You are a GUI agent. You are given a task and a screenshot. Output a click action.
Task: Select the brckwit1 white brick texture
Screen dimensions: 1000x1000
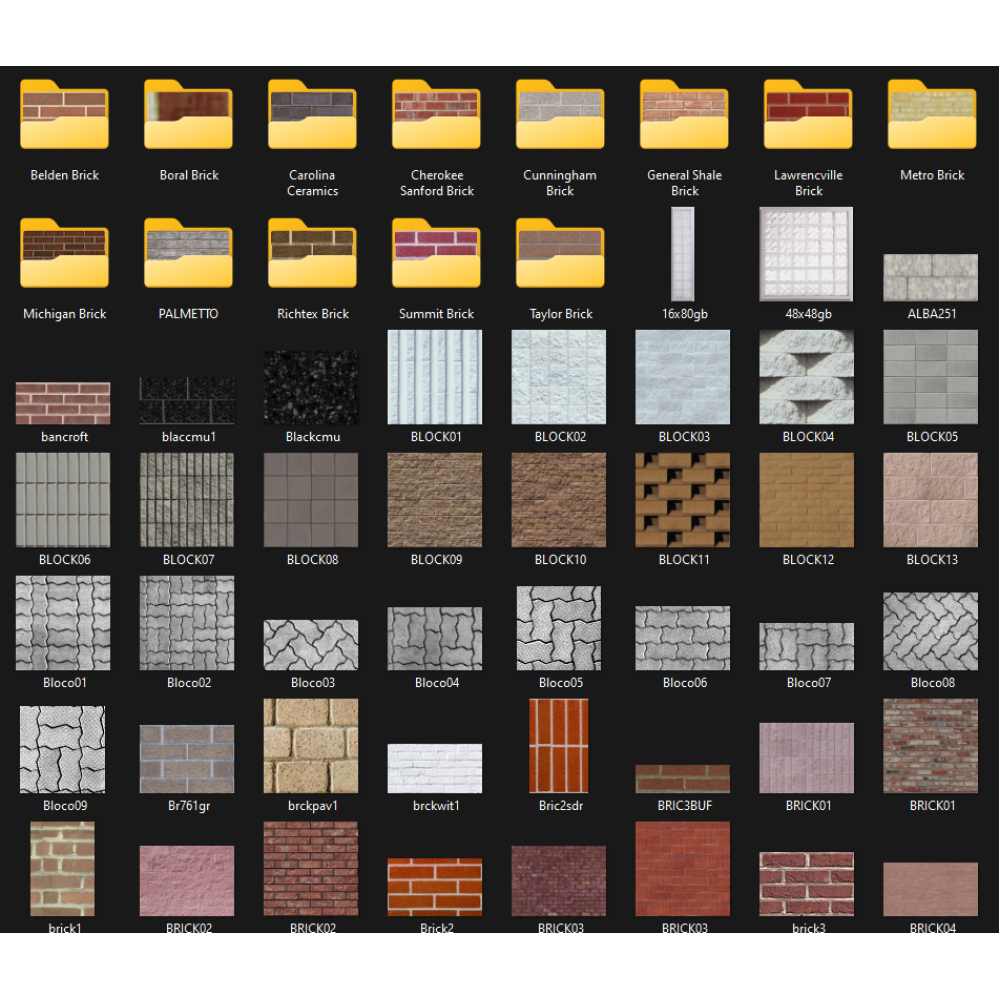(x=435, y=768)
